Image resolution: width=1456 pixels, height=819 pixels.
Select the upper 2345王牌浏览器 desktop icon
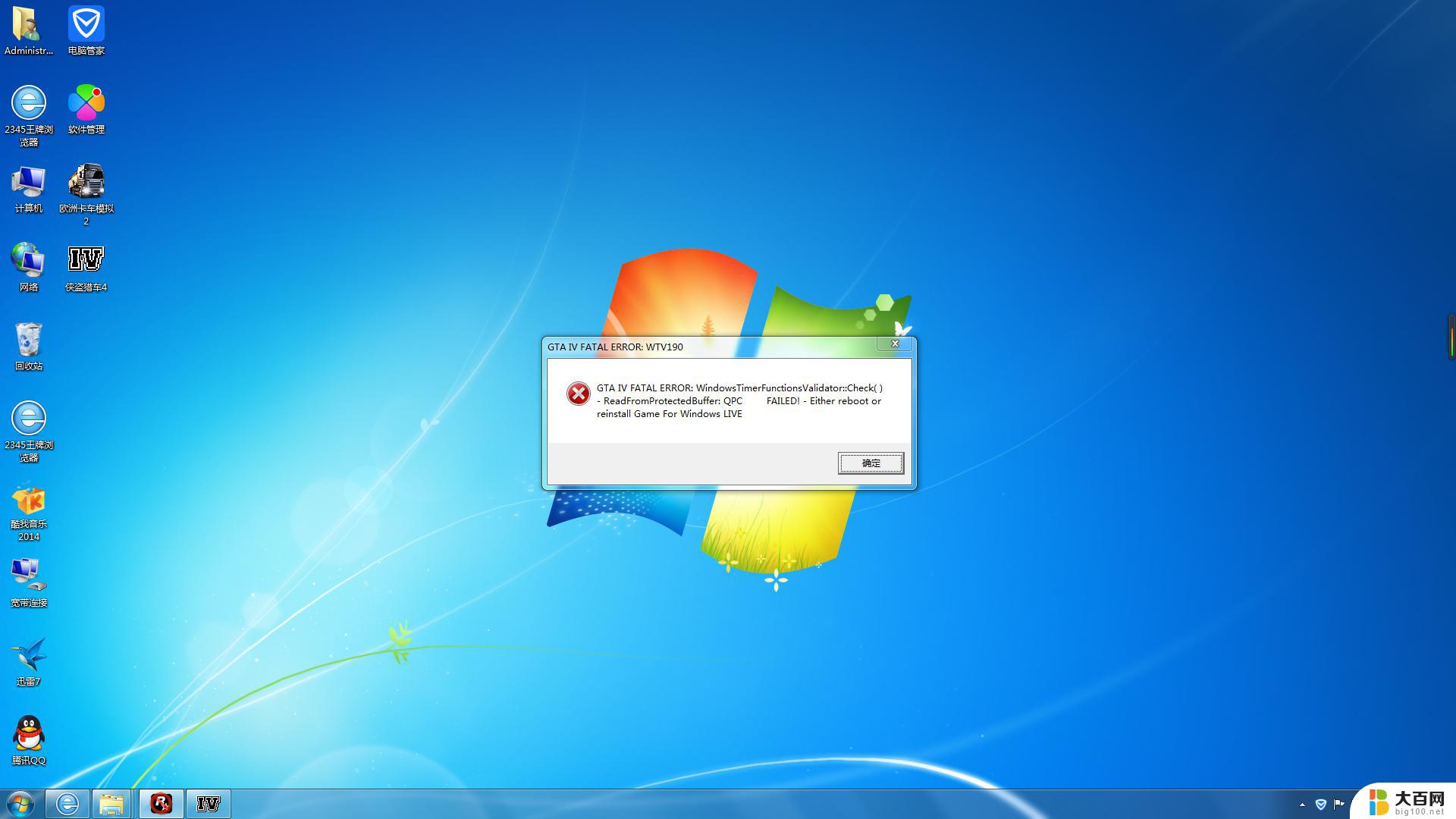click(x=29, y=116)
